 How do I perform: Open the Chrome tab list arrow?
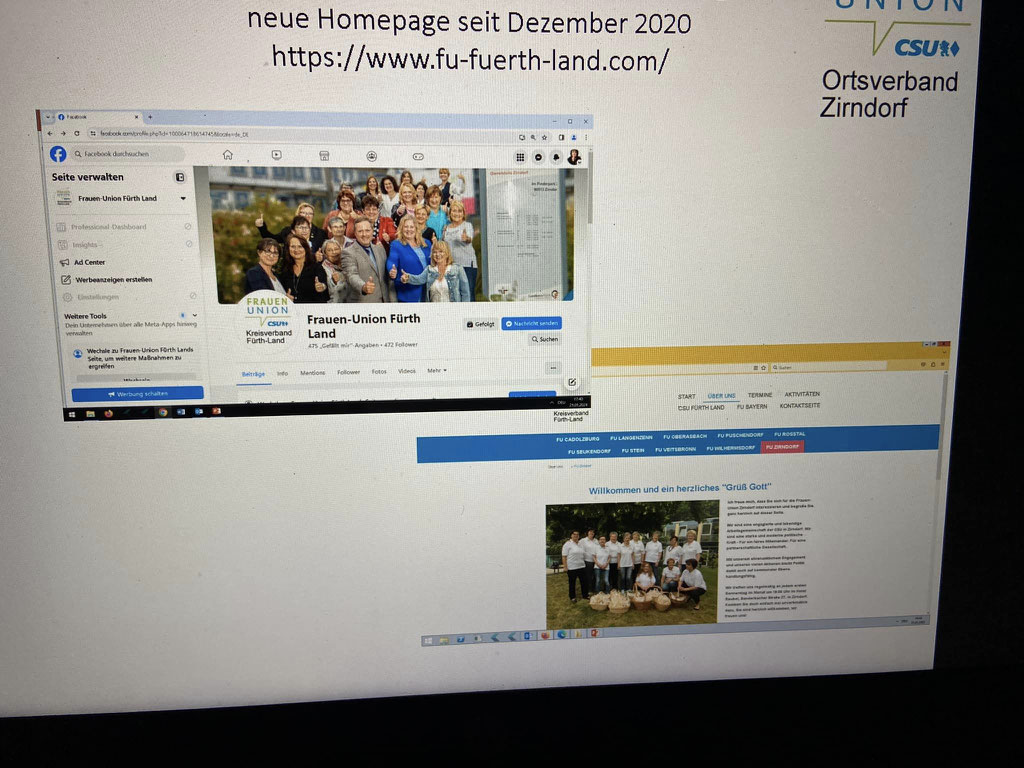[x=48, y=116]
